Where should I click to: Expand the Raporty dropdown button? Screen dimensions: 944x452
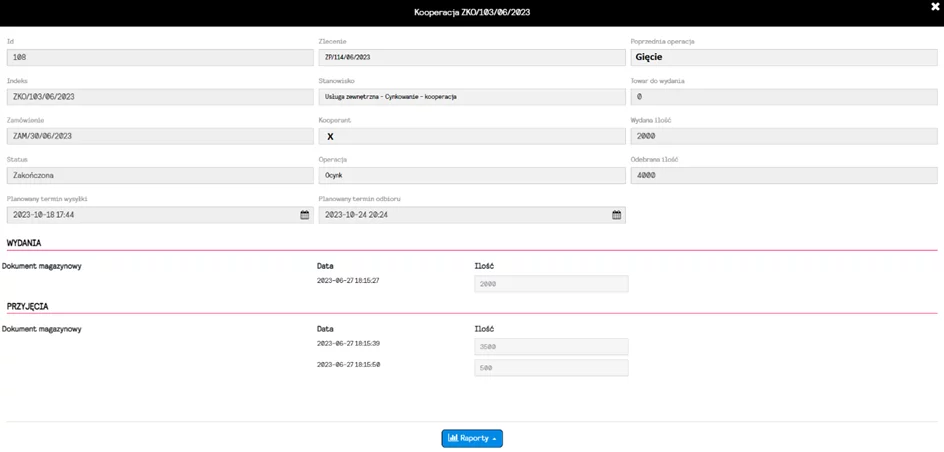(x=472, y=438)
